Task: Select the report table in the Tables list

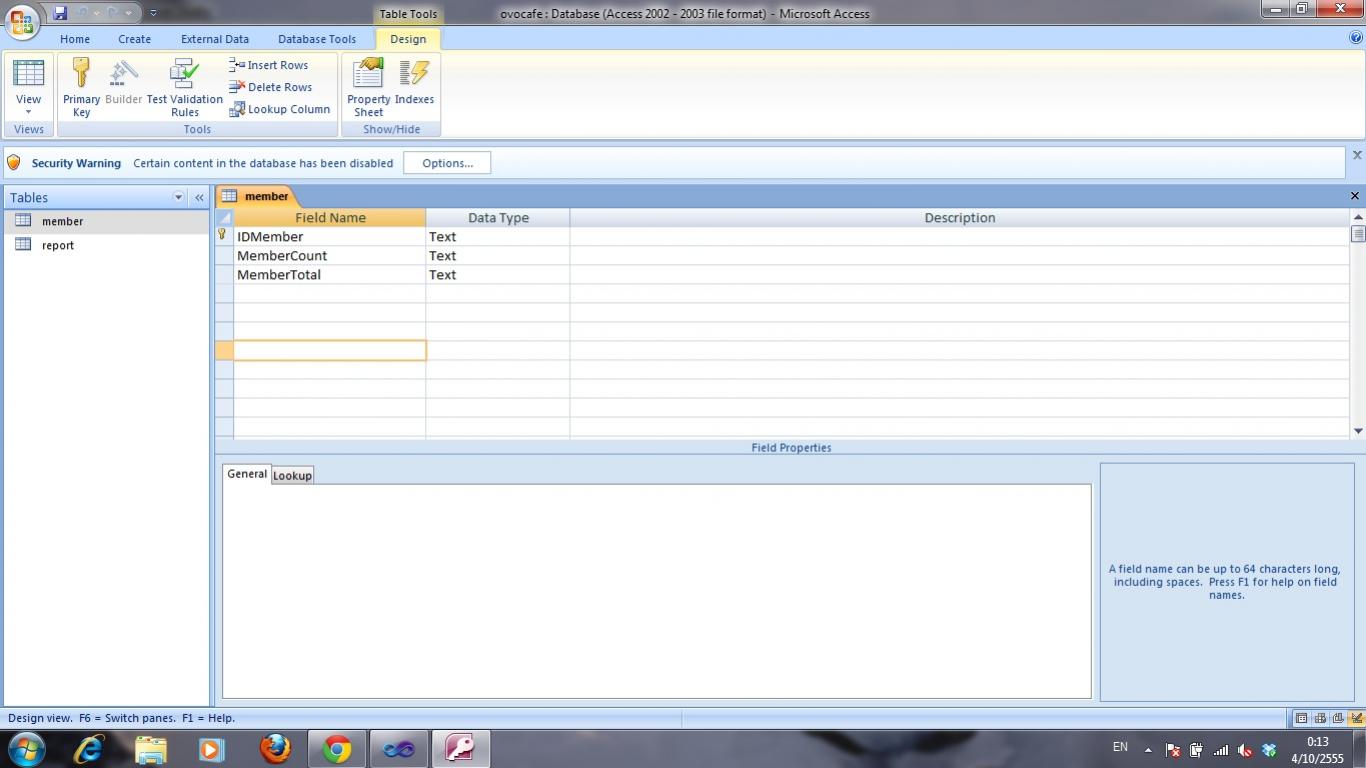Action: point(58,245)
